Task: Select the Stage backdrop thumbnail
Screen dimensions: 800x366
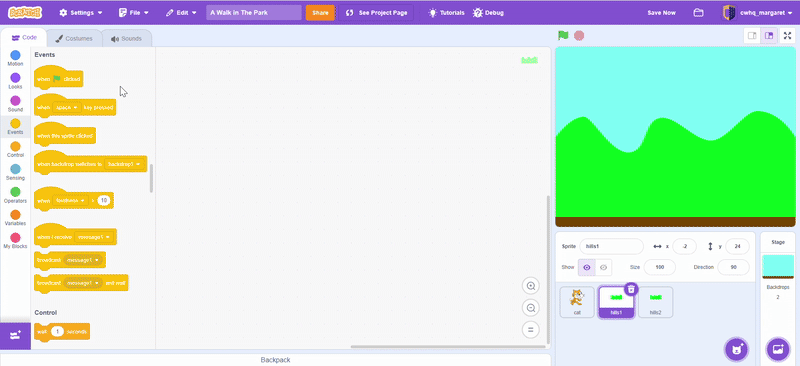Action: tap(778, 267)
